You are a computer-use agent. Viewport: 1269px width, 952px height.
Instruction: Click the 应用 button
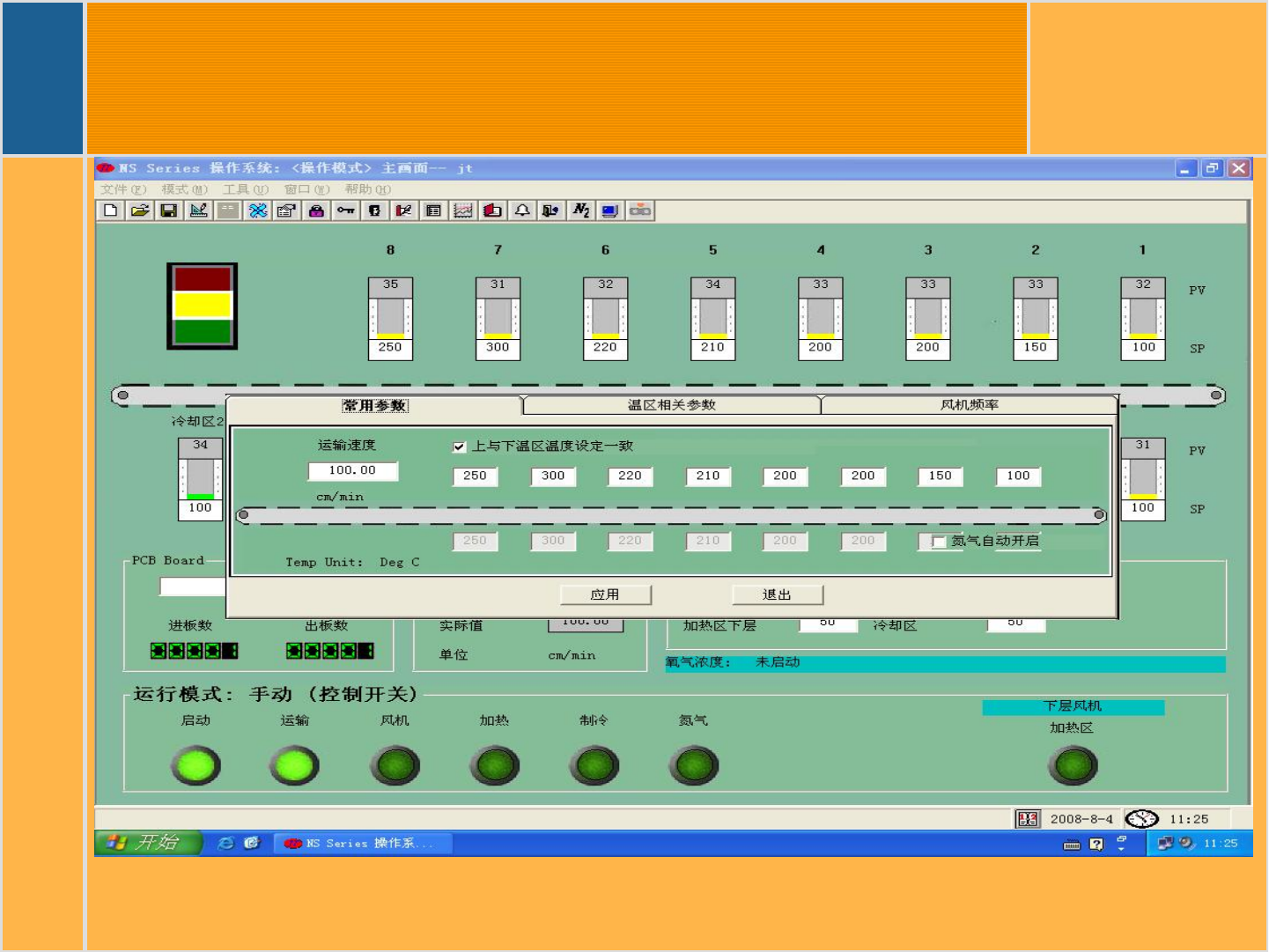[x=605, y=594]
